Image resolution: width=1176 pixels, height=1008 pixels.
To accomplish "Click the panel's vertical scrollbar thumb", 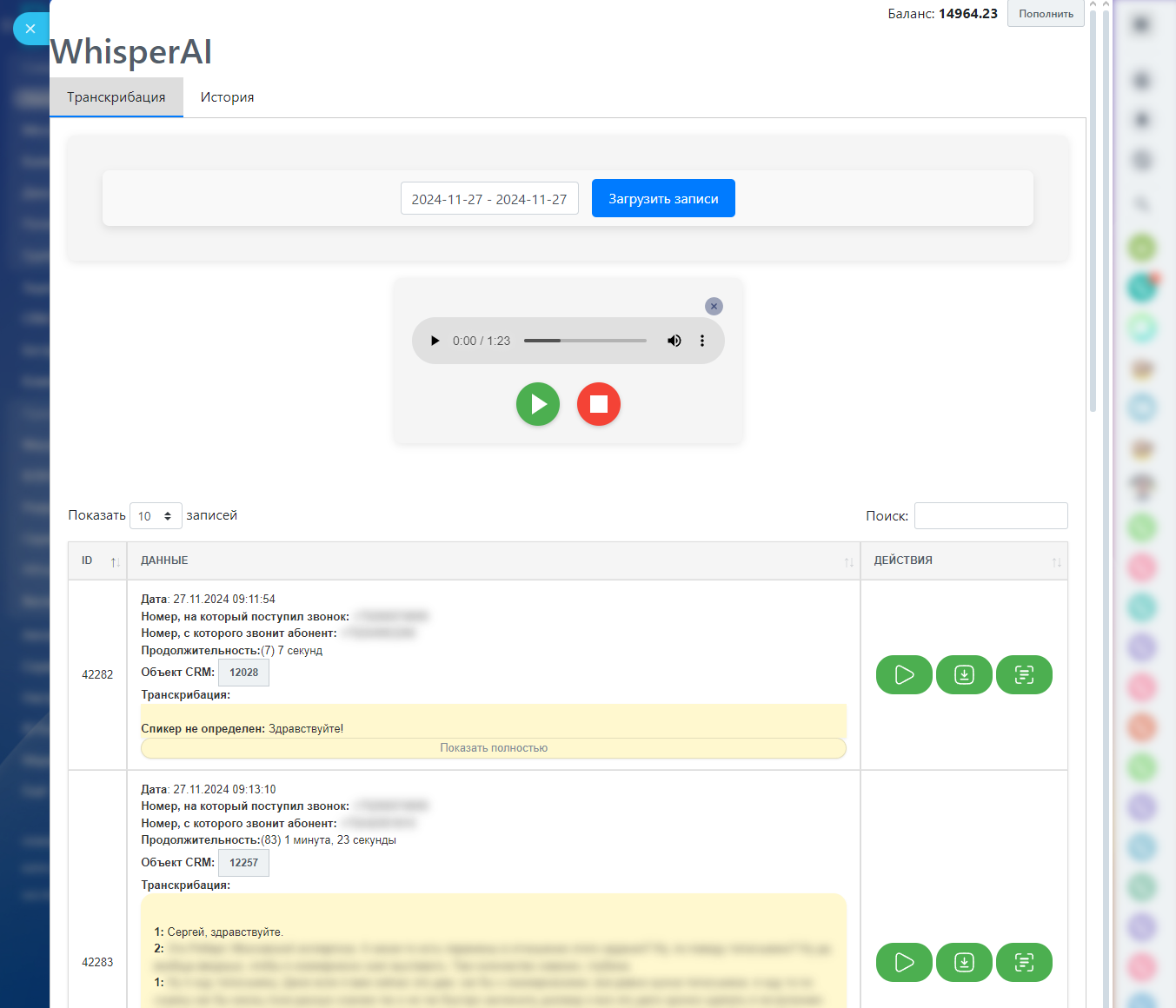I will [1093, 210].
